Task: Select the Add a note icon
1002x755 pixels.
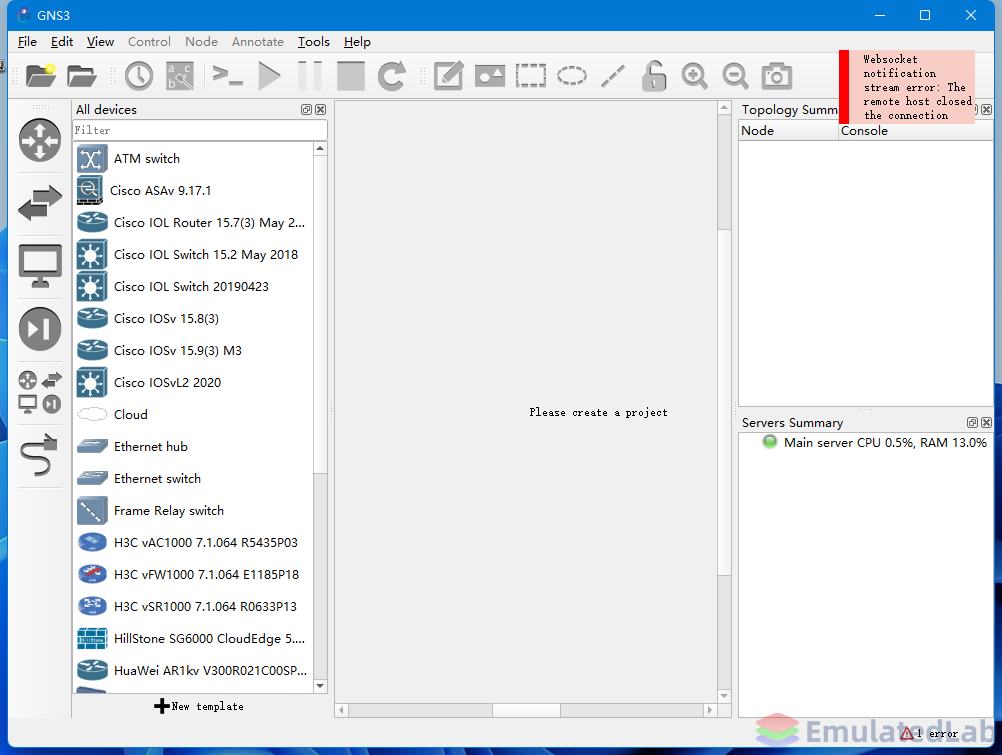Action: click(x=449, y=76)
